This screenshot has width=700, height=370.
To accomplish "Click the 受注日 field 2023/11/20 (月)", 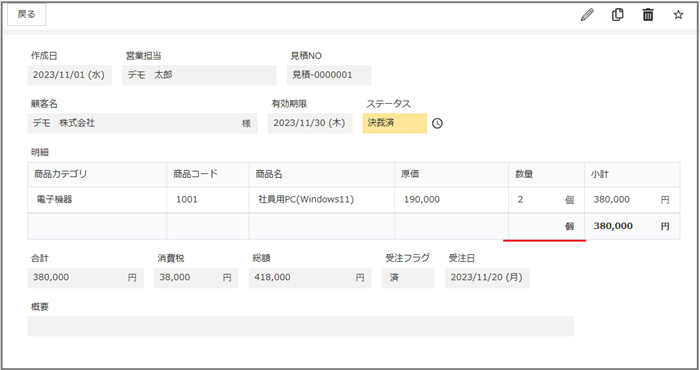I will [487, 278].
